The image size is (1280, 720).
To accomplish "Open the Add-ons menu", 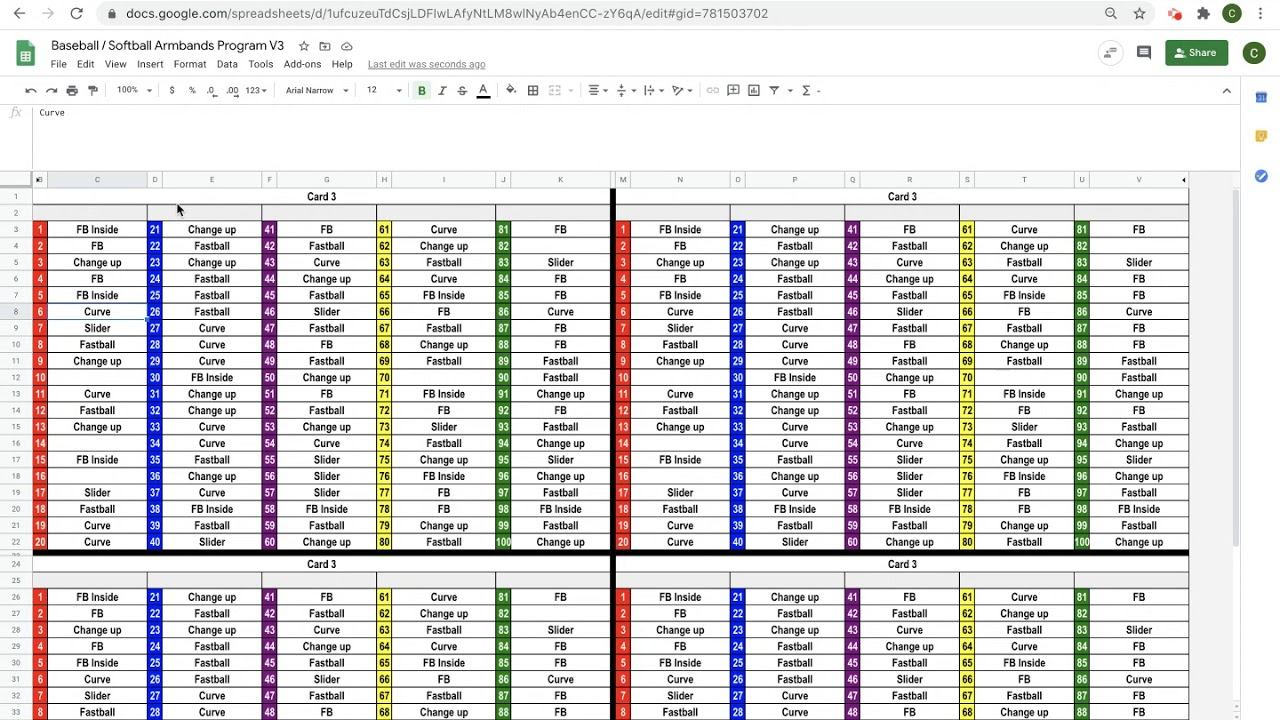I will tap(302, 64).
